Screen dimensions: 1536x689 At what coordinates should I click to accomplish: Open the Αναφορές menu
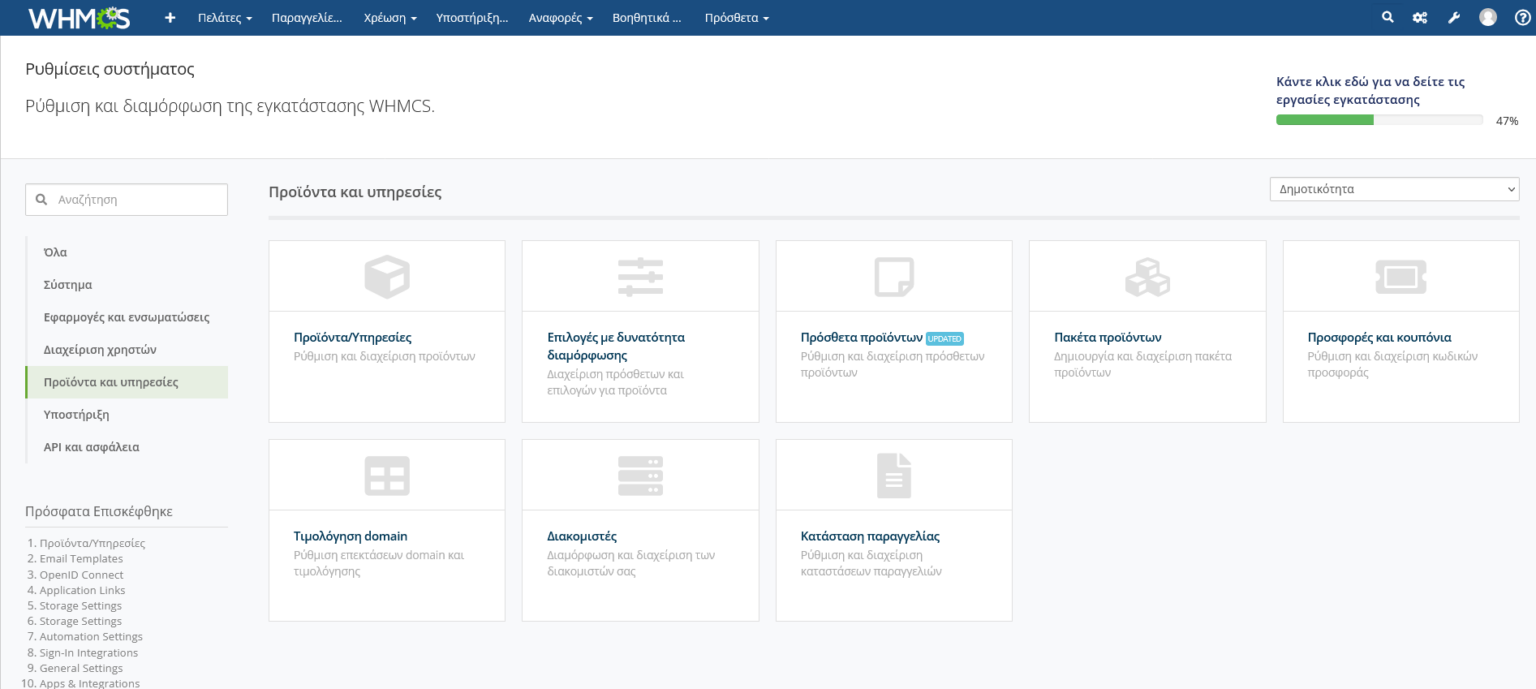[561, 18]
